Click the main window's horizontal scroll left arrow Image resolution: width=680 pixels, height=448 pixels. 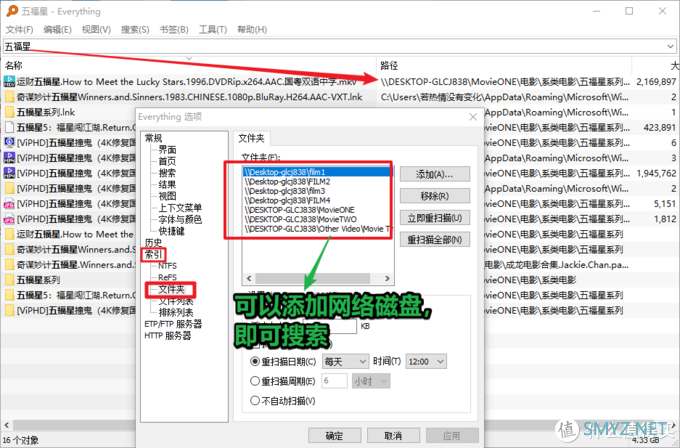6,425
